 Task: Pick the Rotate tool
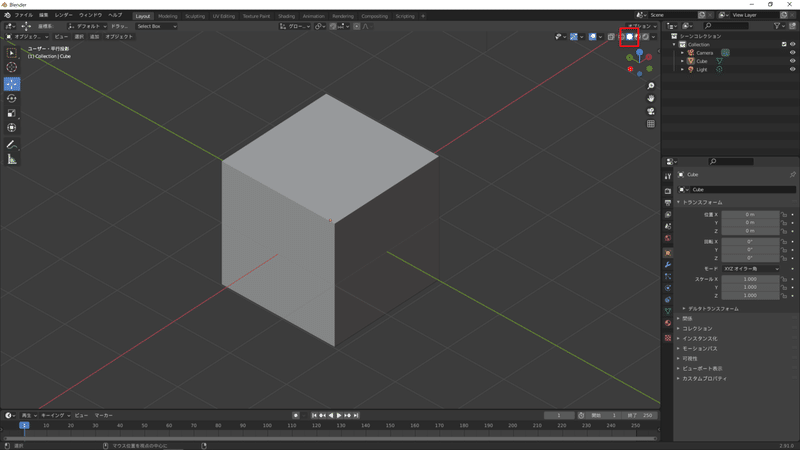point(12,98)
